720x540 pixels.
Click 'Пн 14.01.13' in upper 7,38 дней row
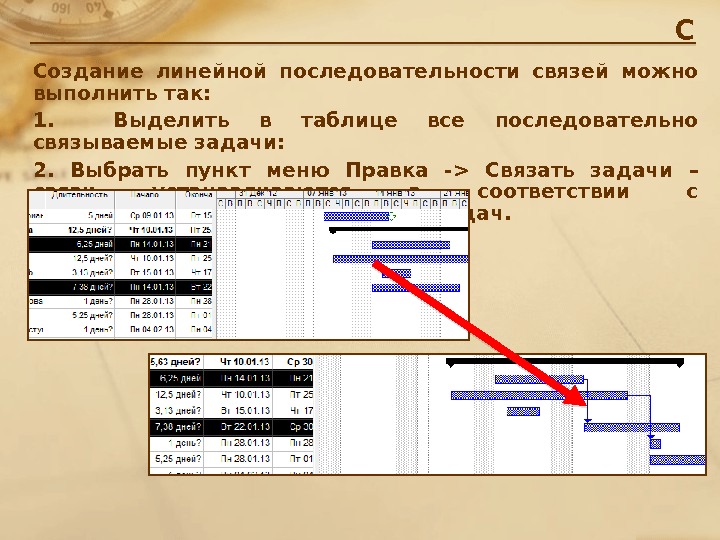click(152, 287)
